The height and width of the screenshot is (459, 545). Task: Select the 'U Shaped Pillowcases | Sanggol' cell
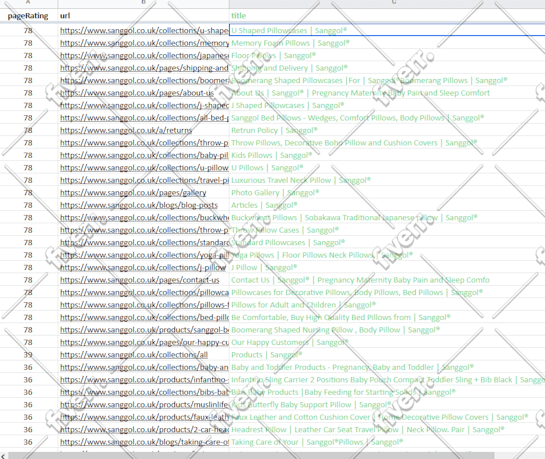click(x=387, y=31)
